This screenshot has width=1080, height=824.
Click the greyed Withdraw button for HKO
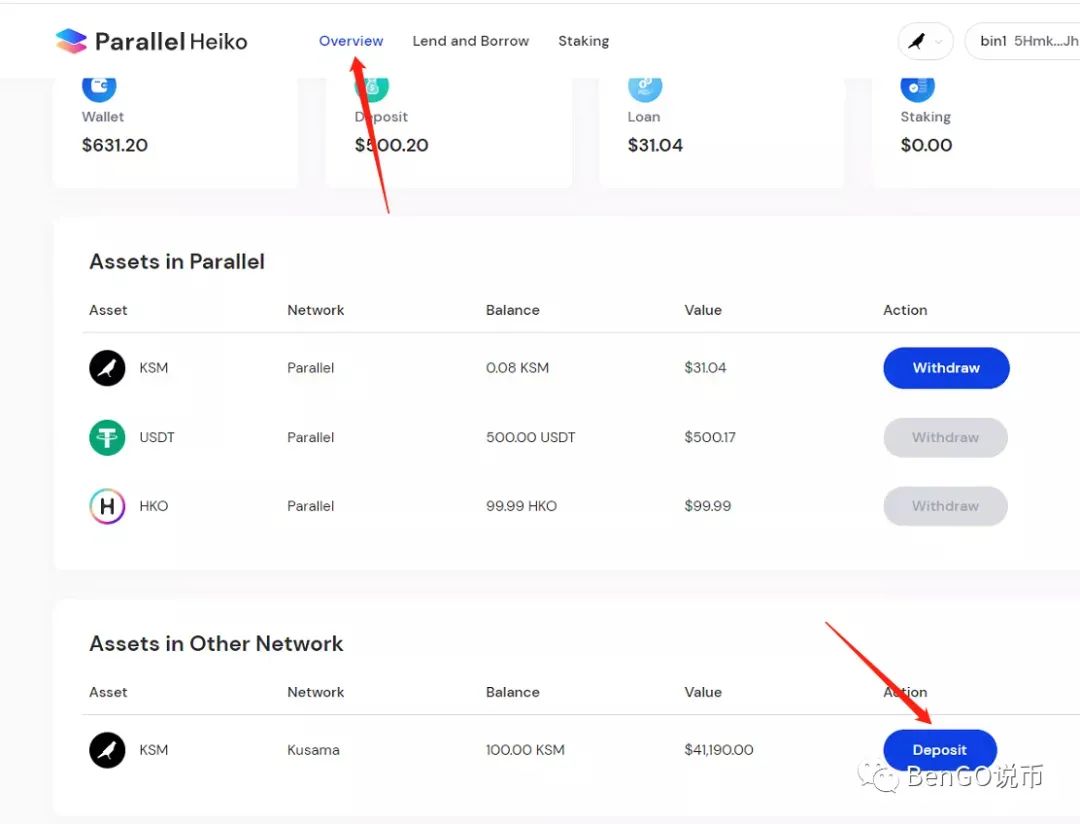coord(945,506)
